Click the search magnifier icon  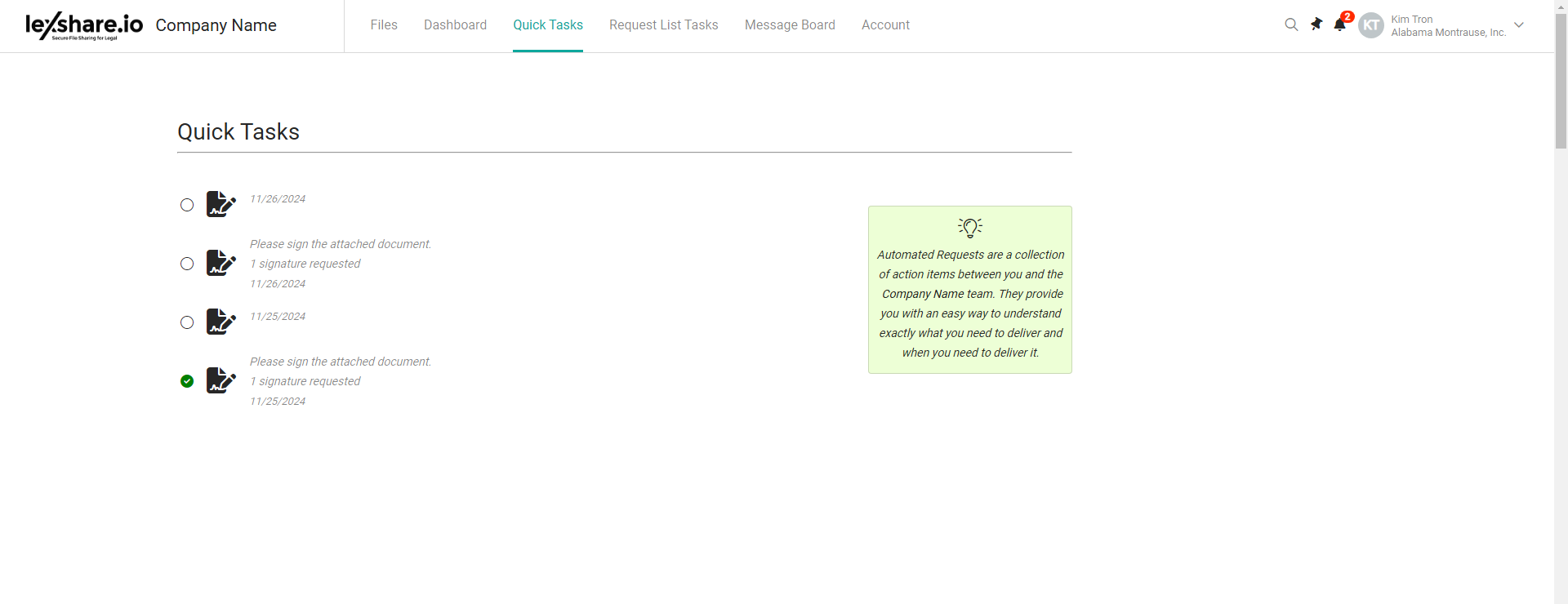coord(1291,24)
